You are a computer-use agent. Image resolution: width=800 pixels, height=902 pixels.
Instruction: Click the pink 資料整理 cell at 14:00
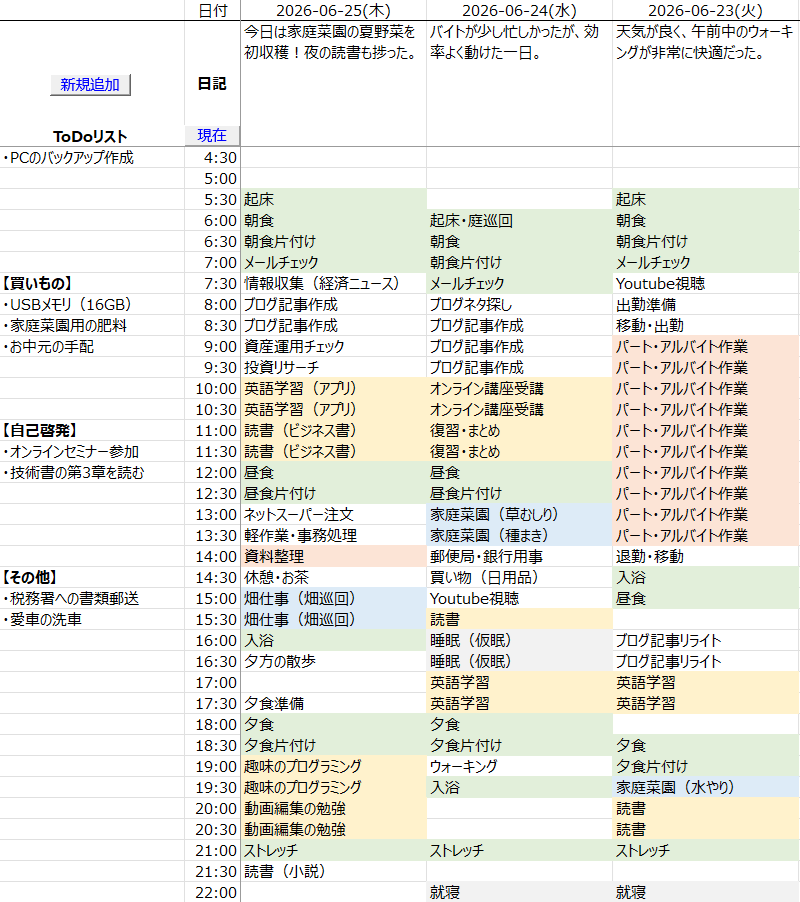[333, 556]
